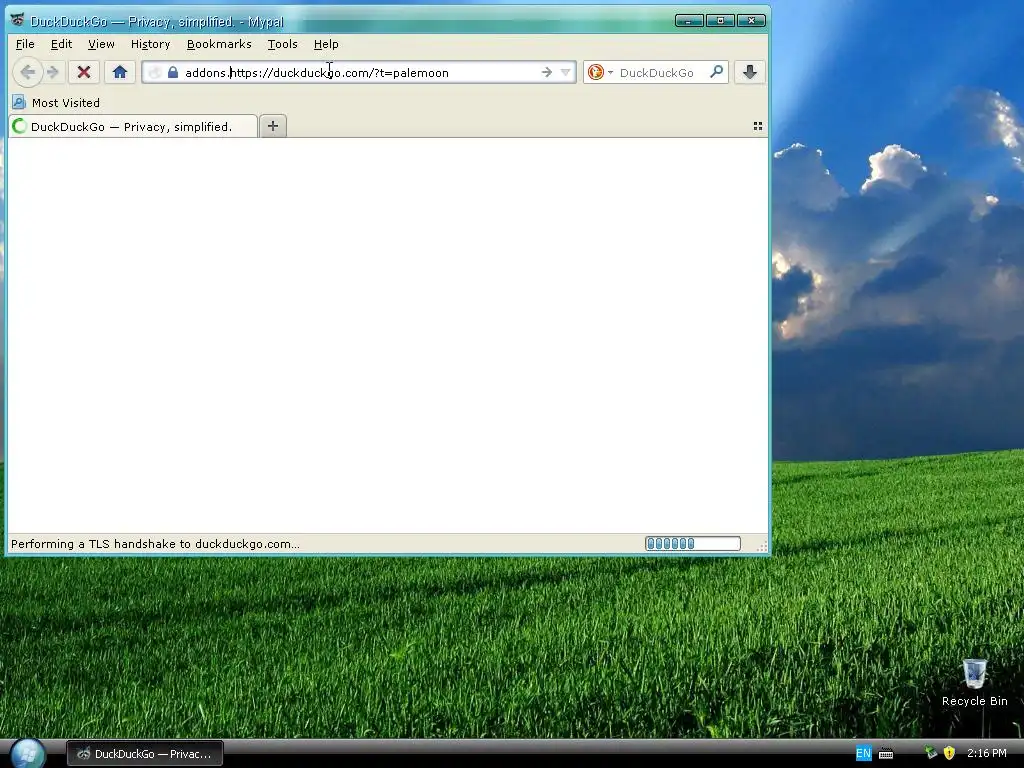The image size is (1024, 768).
Task: Stop loading with the red X button
Action: 84,72
